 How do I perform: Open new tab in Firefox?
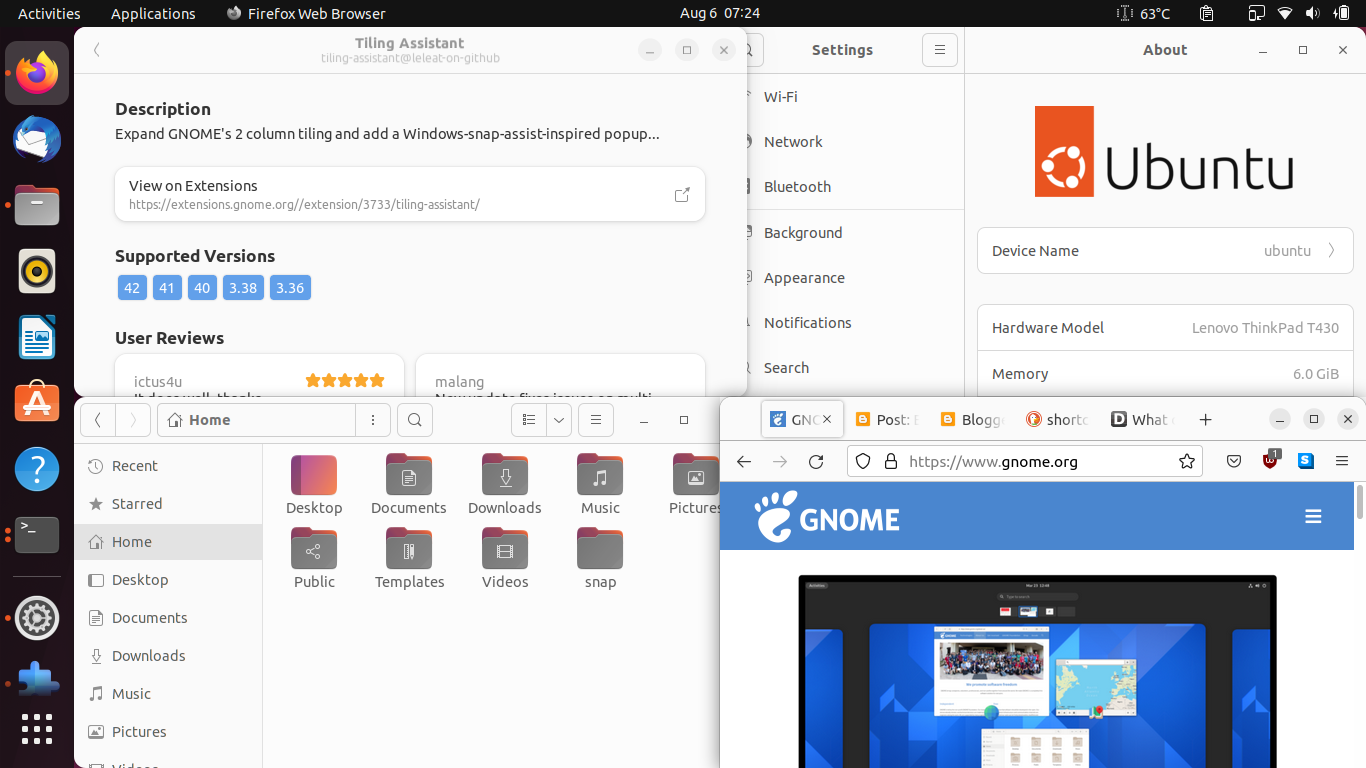(1206, 420)
